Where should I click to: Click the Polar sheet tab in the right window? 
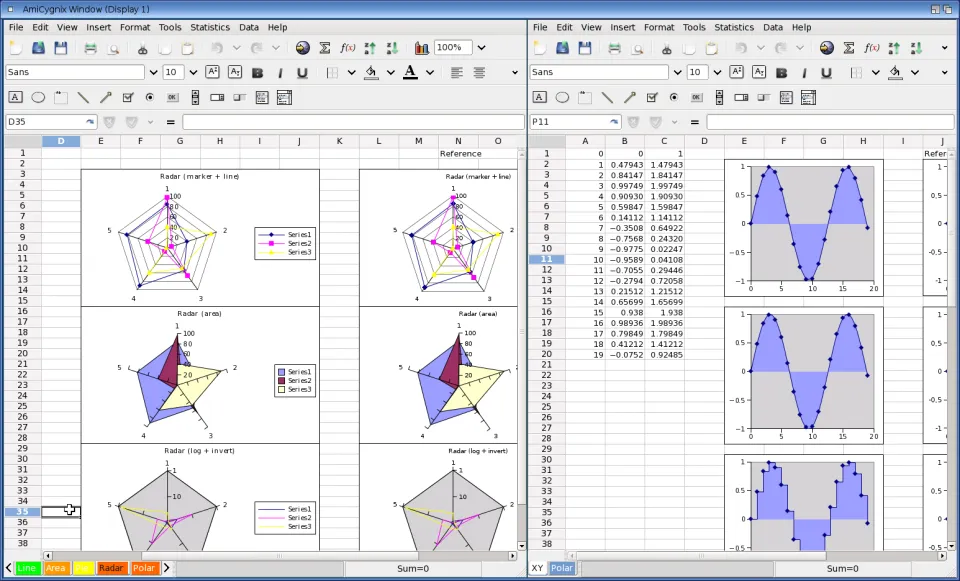click(x=562, y=568)
